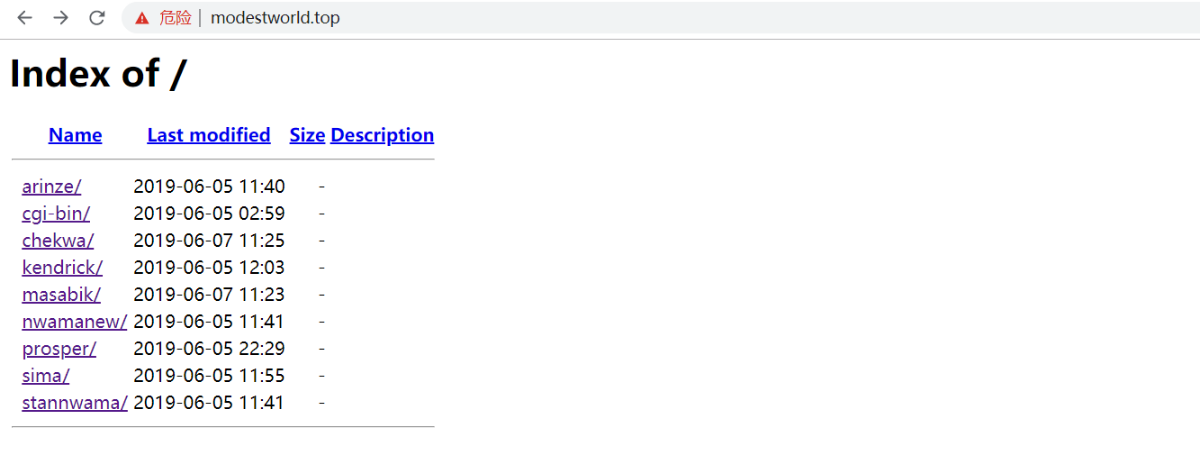Open the nwamanew/ folder link
1200x473 pixels.
[x=74, y=321]
